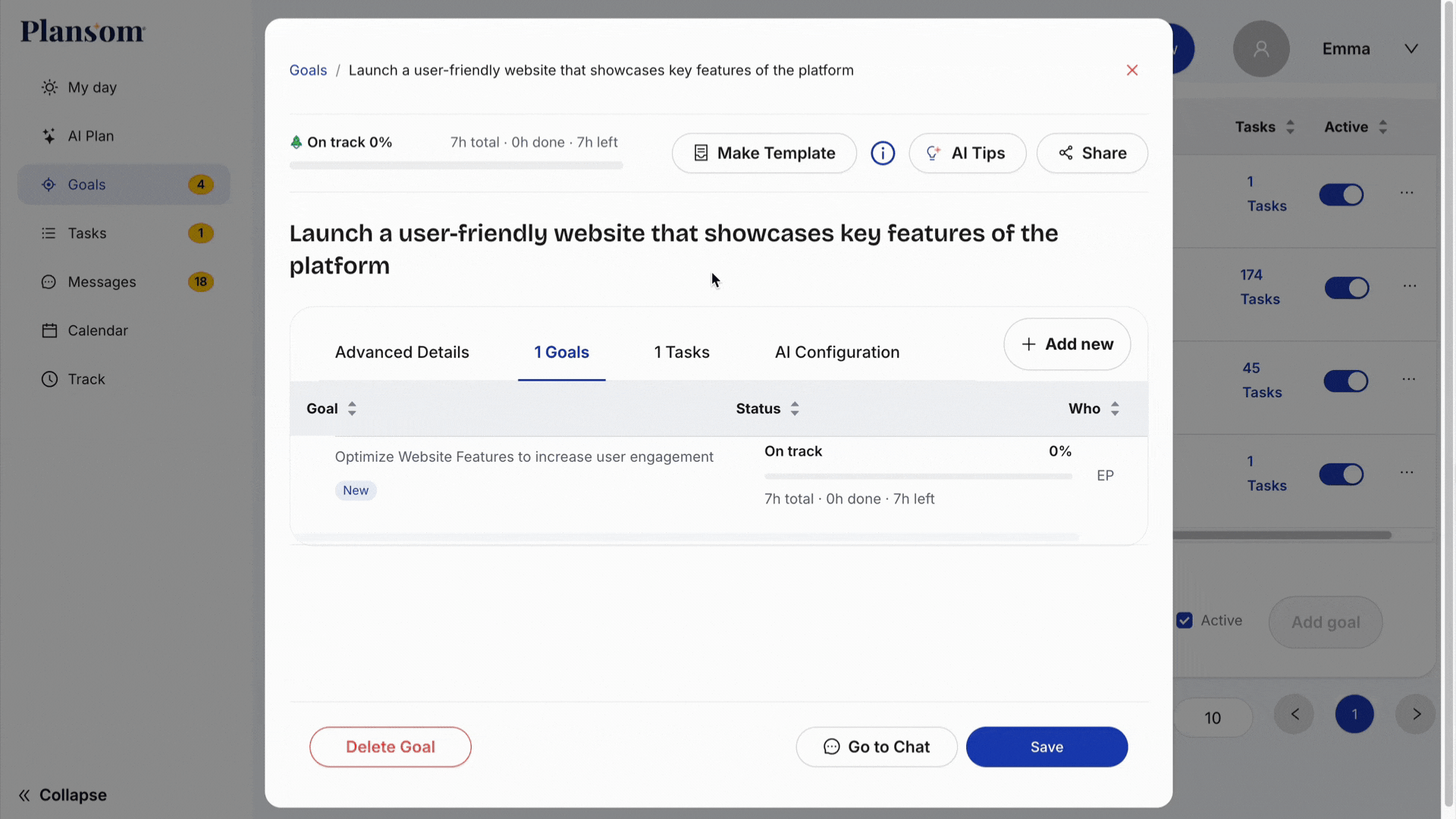Open the AI Configuration tab
This screenshot has height=819, width=1456.
pos(837,352)
